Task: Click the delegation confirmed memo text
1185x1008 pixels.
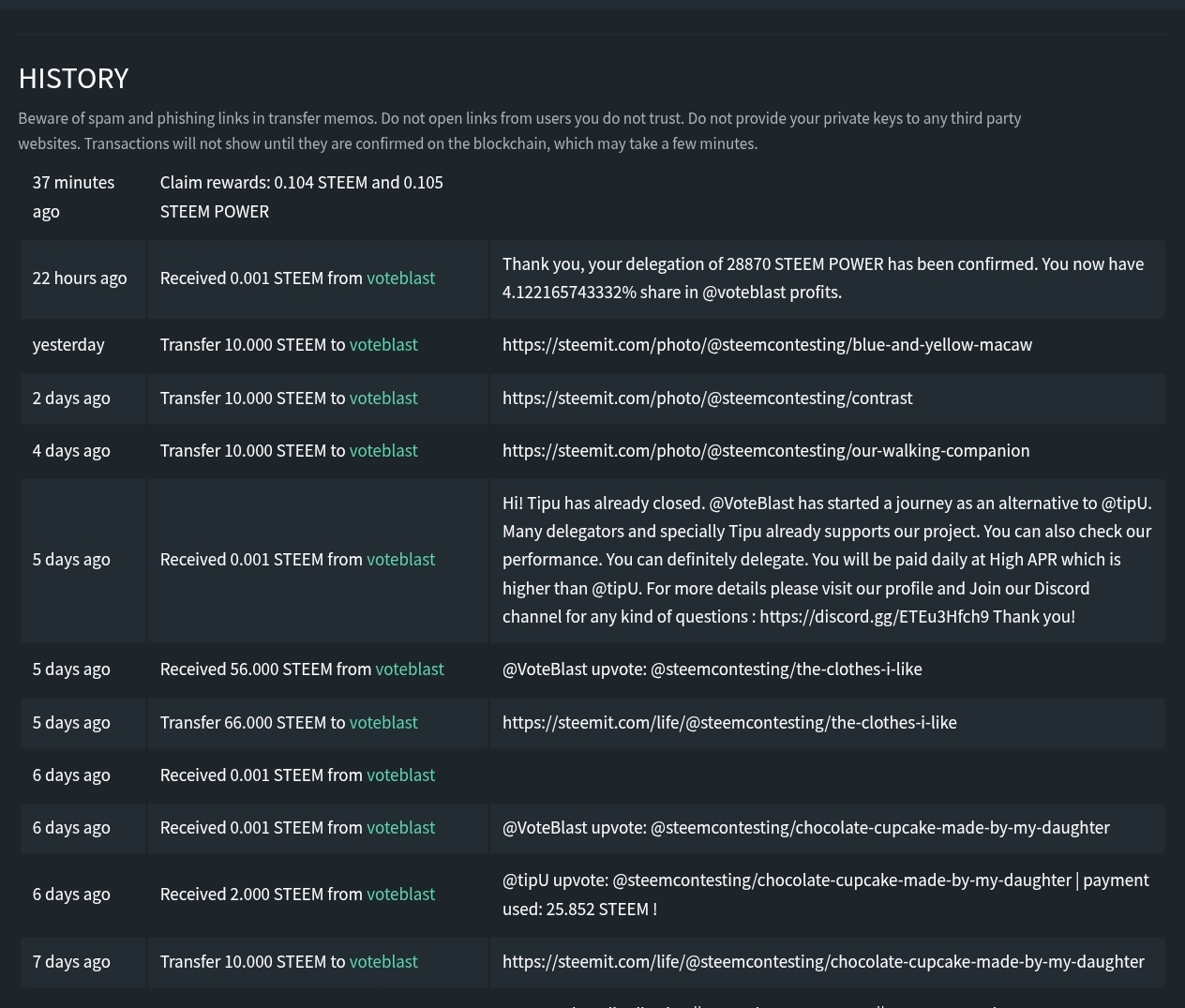Action: [822, 278]
